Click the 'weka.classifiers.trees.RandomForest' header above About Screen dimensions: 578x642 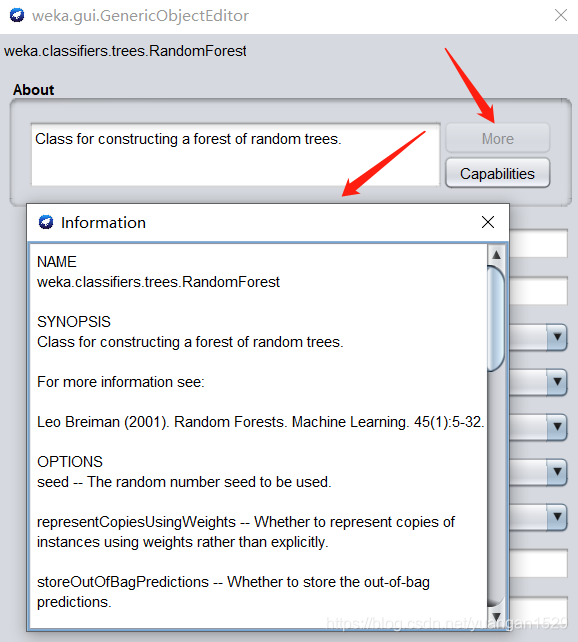tap(125, 51)
